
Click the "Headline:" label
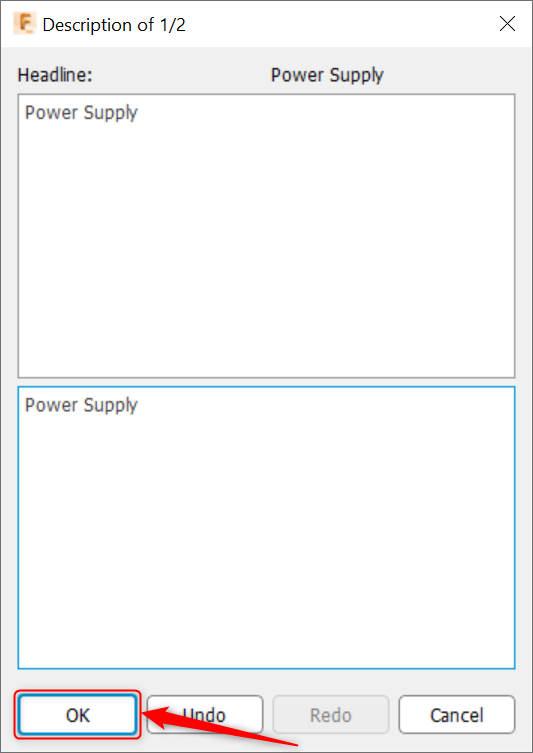coord(55,75)
